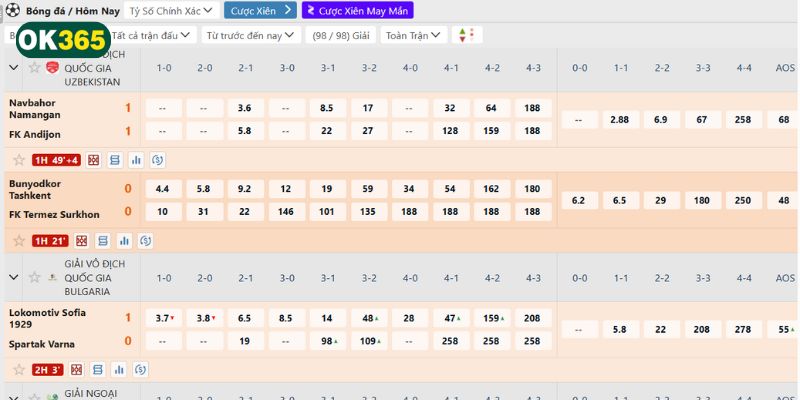The image size is (800, 400).
Task: Open pitch view icon for Bunyodkor Tashkent match
Action: click(x=82, y=241)
